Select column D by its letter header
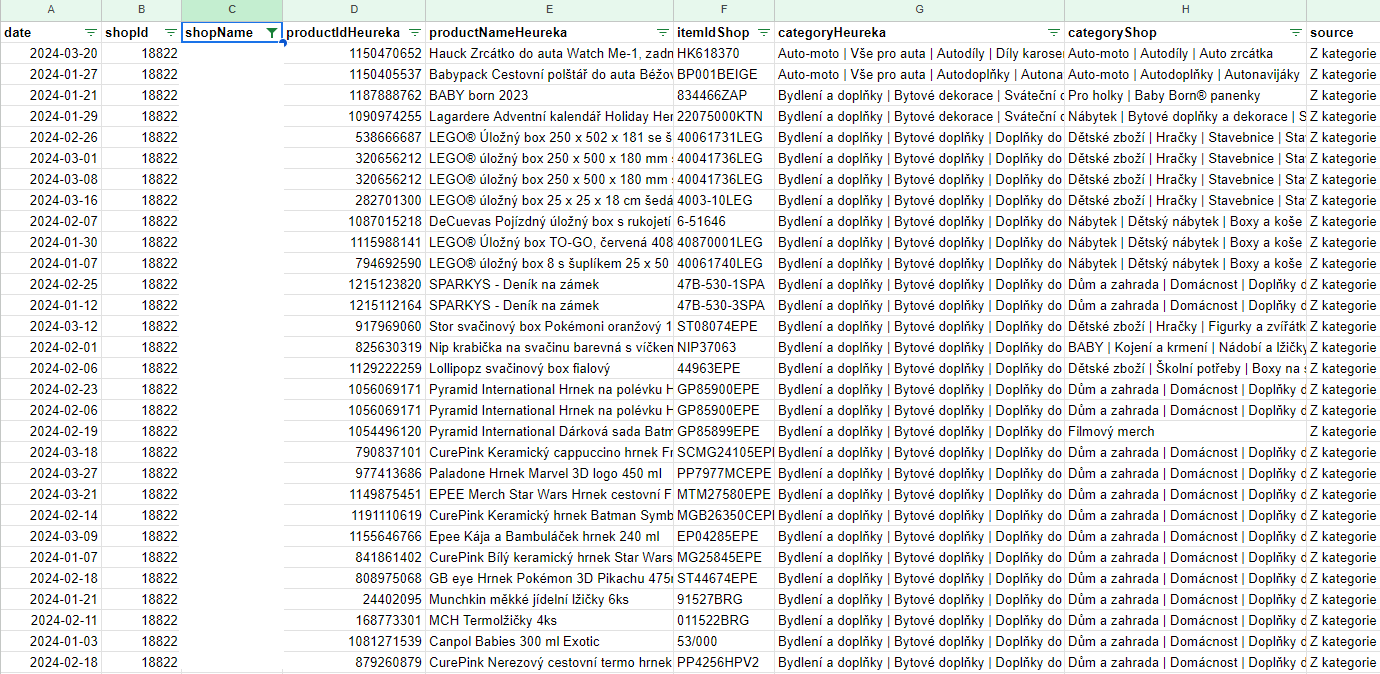The width and height of the screenshot is (1380, 674). (355, 10)
